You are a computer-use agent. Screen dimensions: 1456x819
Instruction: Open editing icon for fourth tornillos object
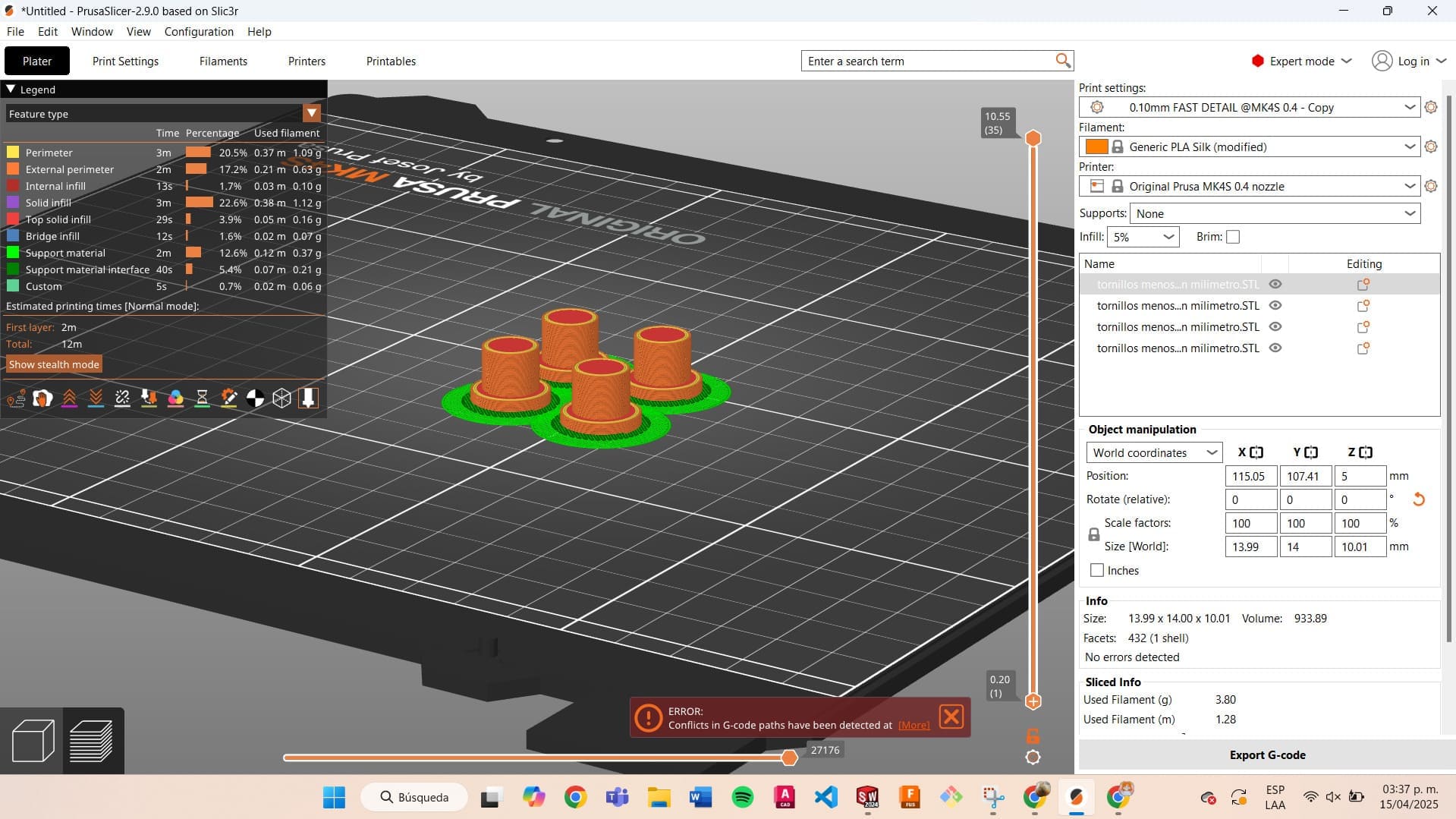(x=1363, y=348)
